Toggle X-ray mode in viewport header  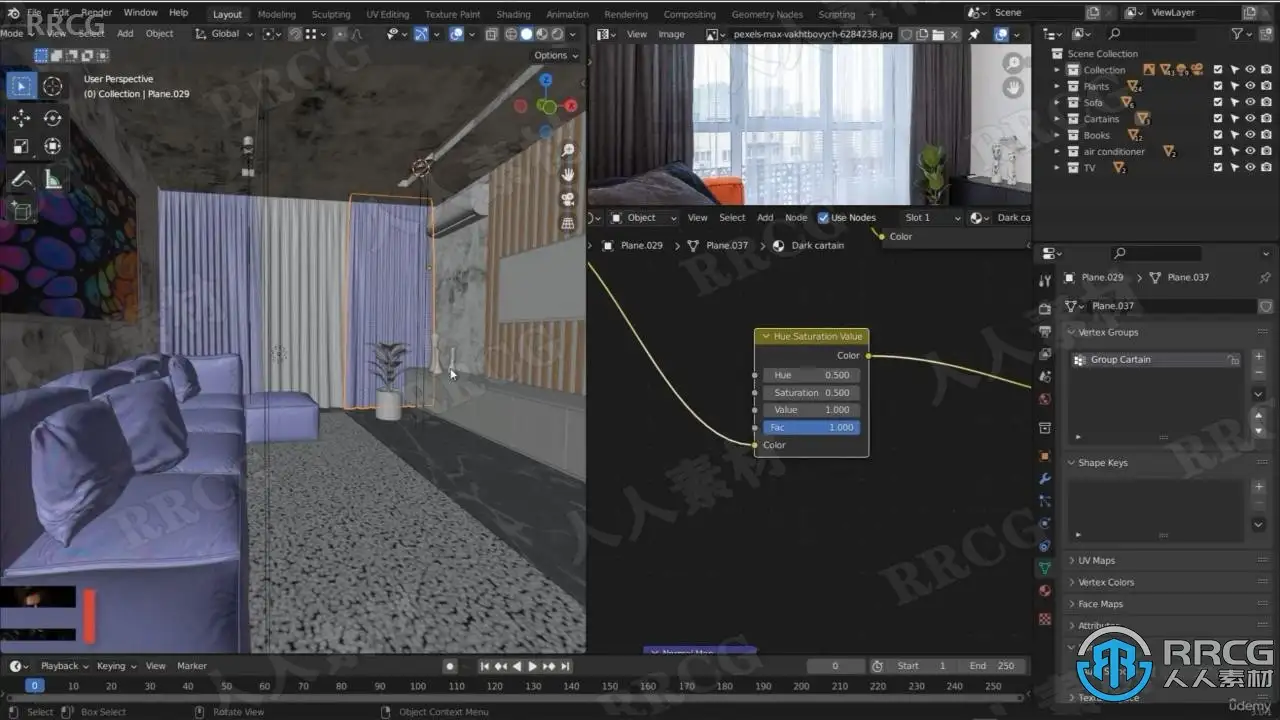(x=490, y=34)
